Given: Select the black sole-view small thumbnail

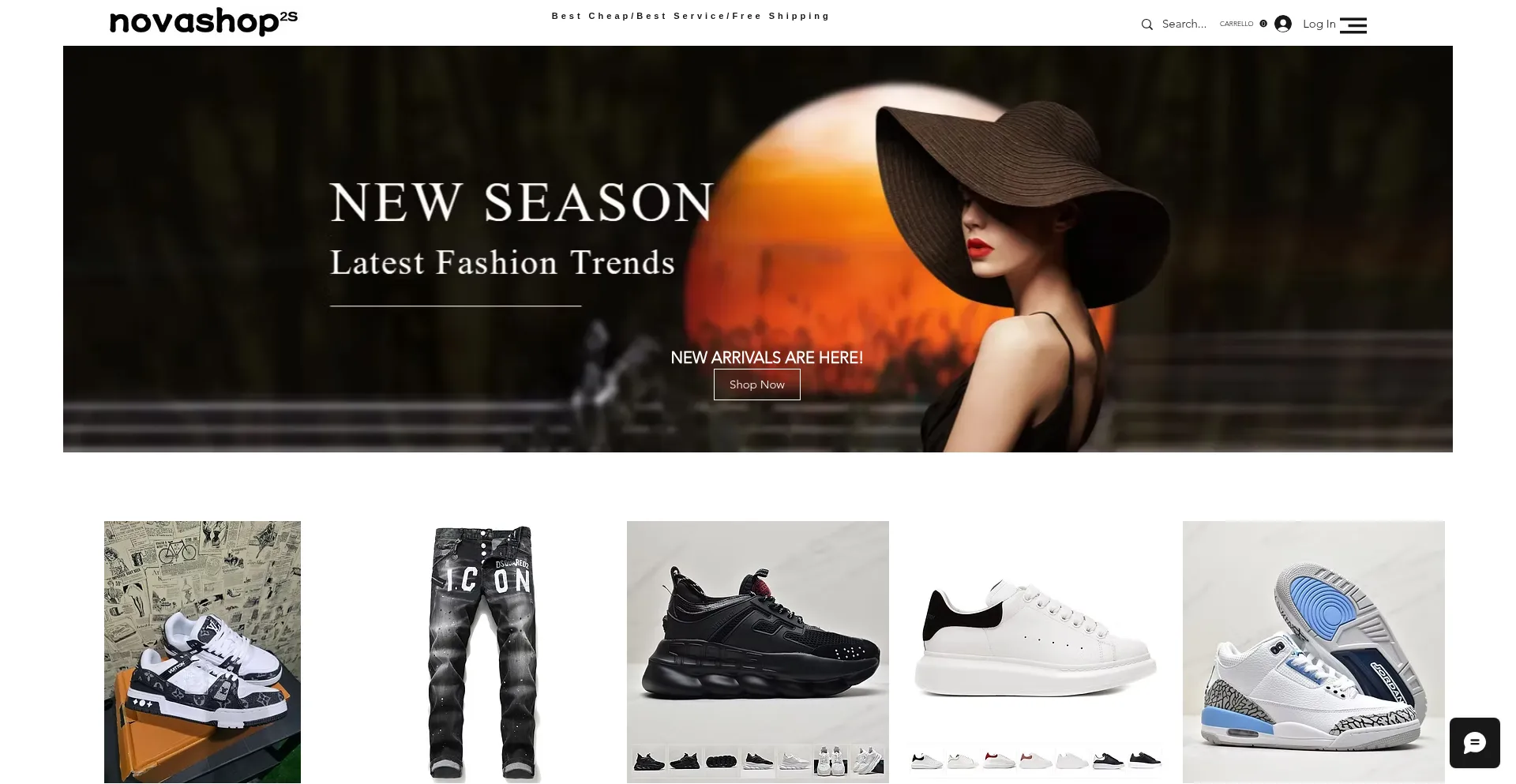Looking at the screenshot, I should coord(721,762).
